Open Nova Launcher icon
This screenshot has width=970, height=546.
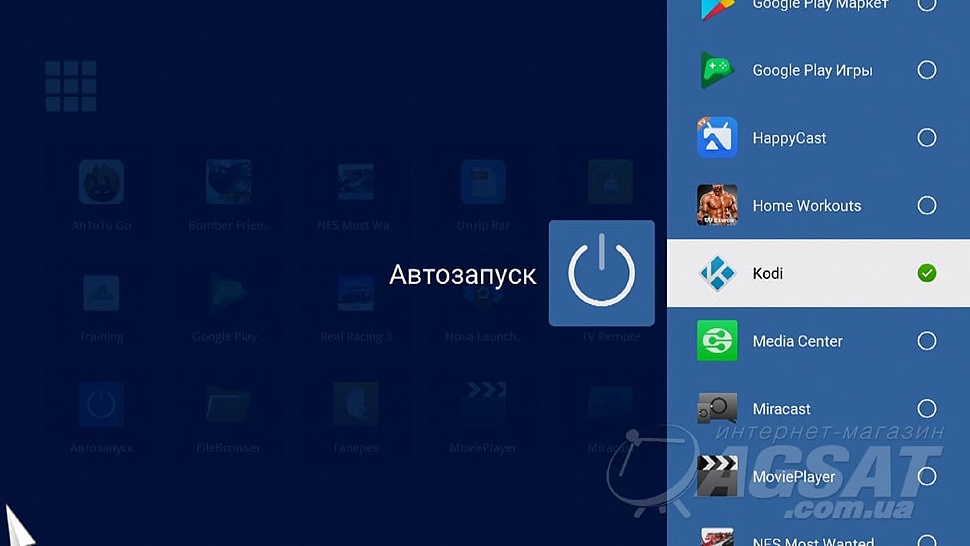pos(483,293)
